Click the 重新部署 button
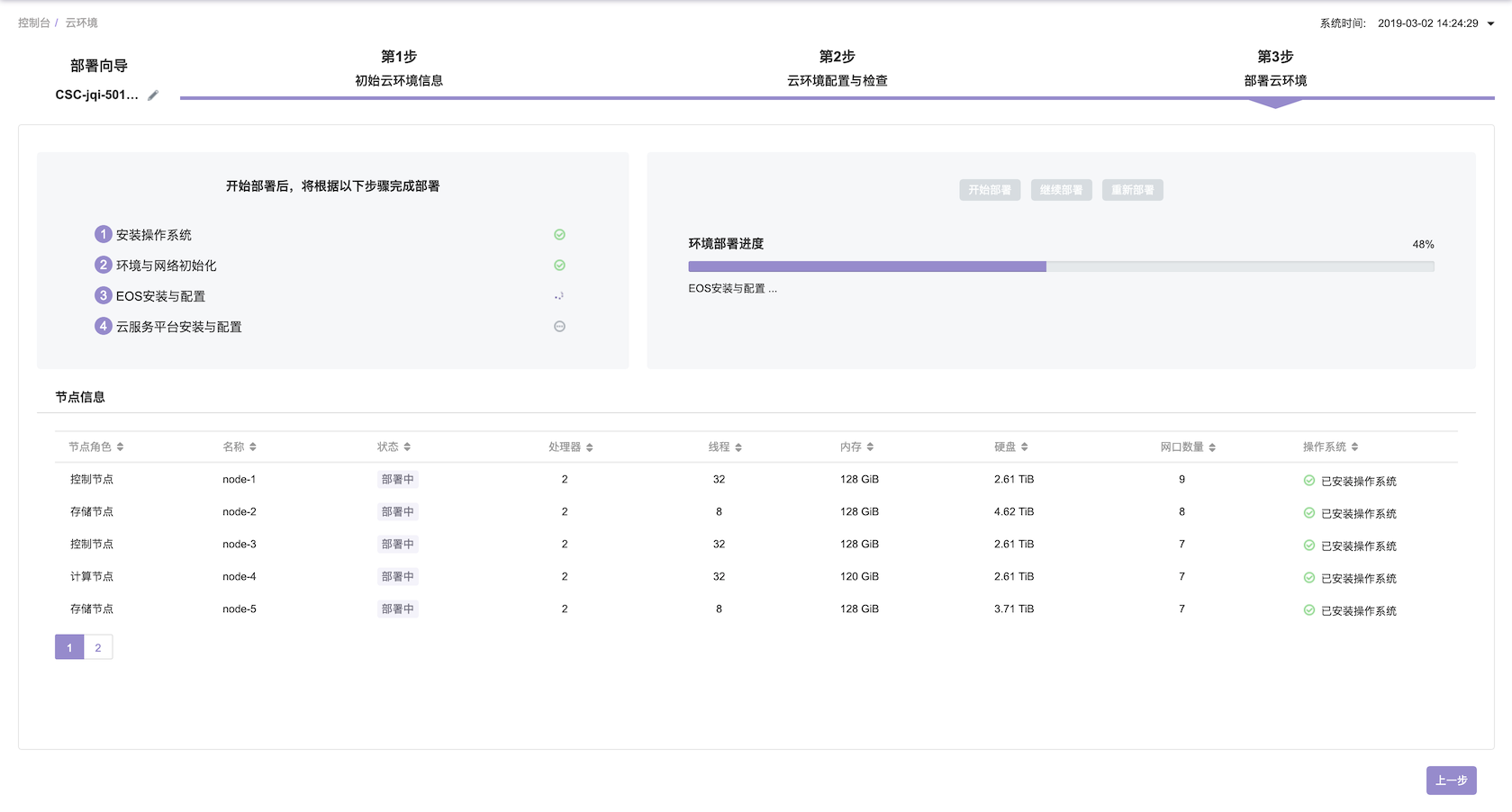The height and width of the screenshot is (812, 1512). (x=1132, y=190)
